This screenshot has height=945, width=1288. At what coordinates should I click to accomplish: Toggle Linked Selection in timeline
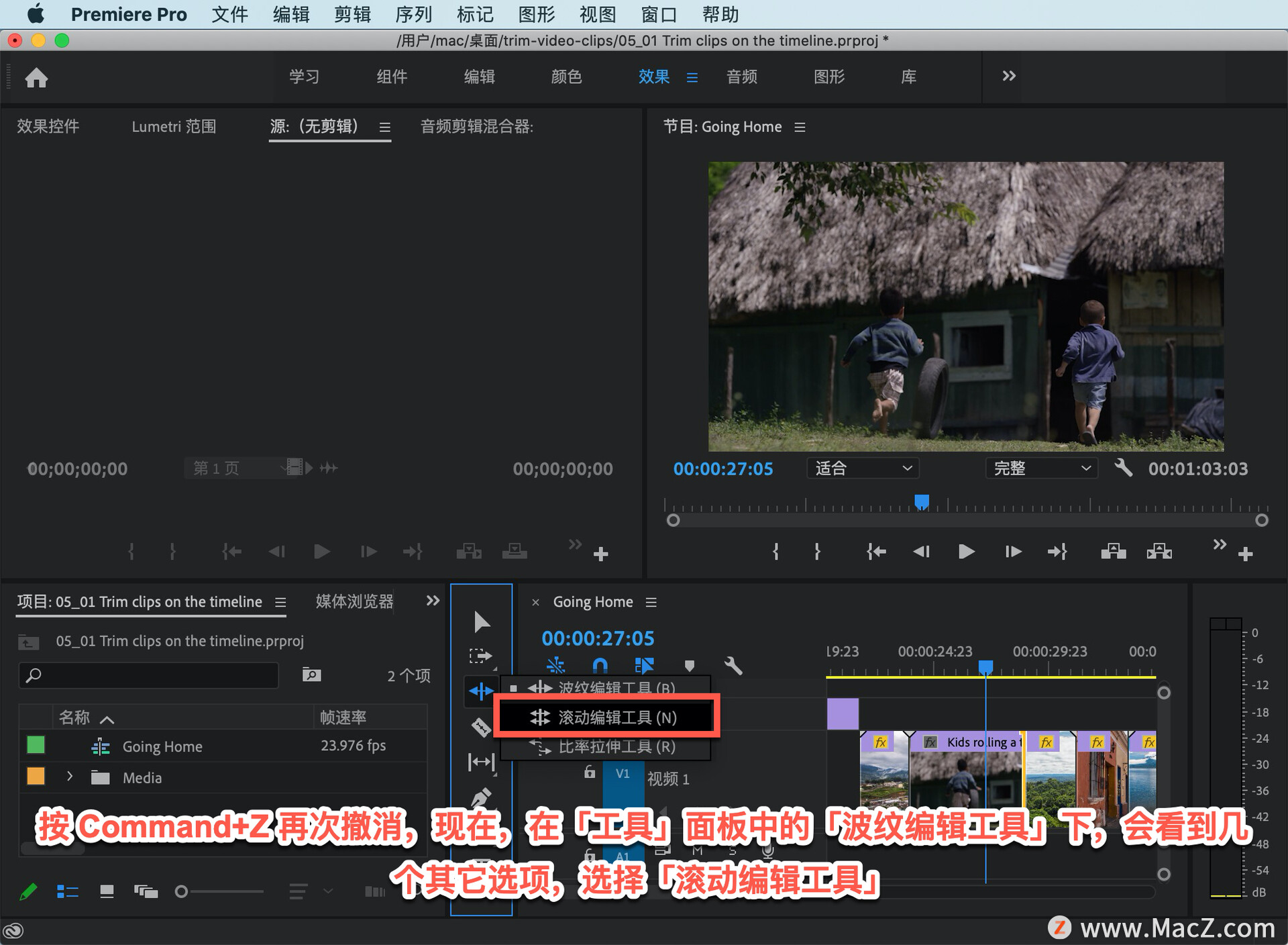click(x=644, y=665)
